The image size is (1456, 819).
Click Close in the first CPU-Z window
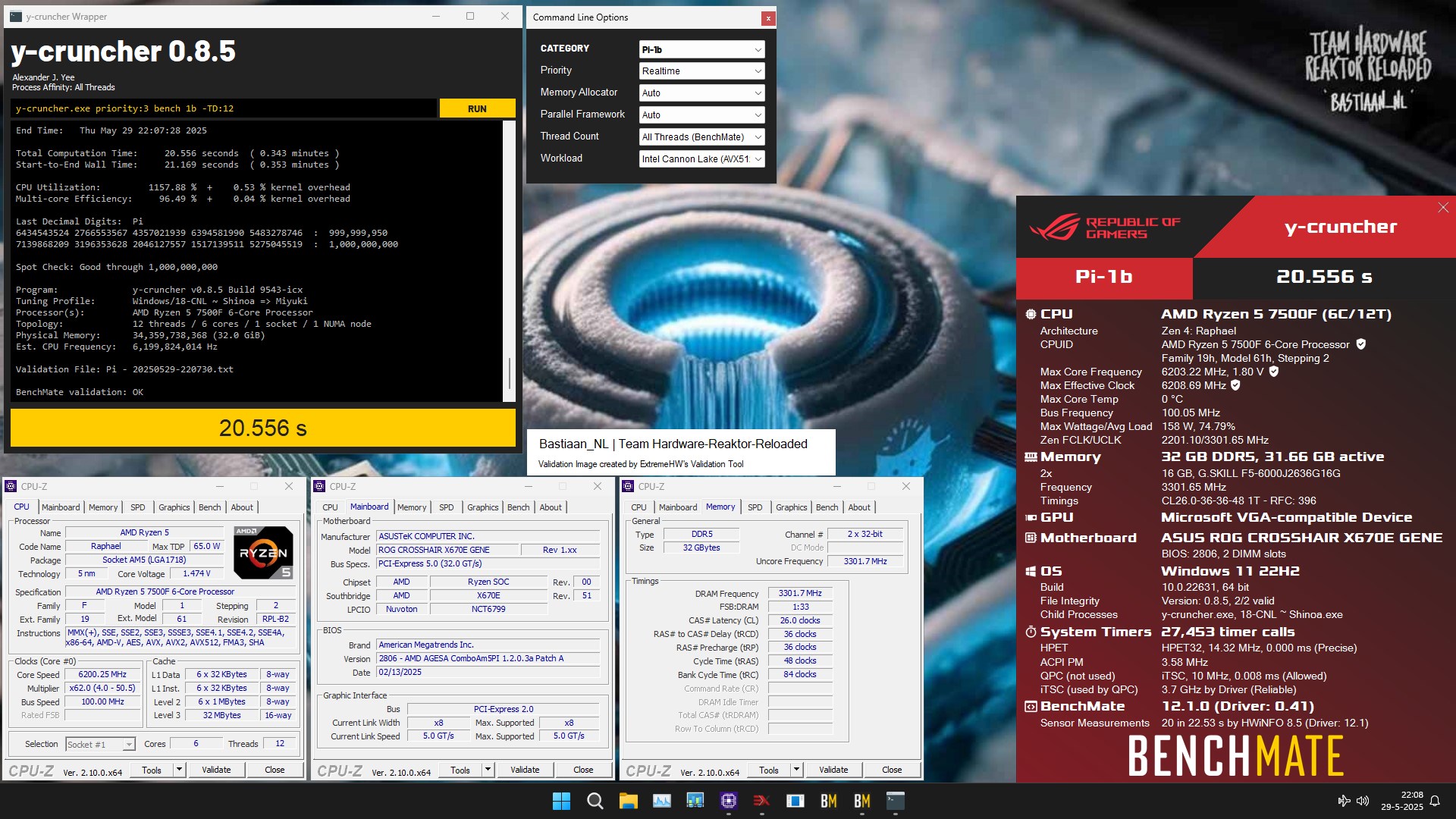point(275,770)
